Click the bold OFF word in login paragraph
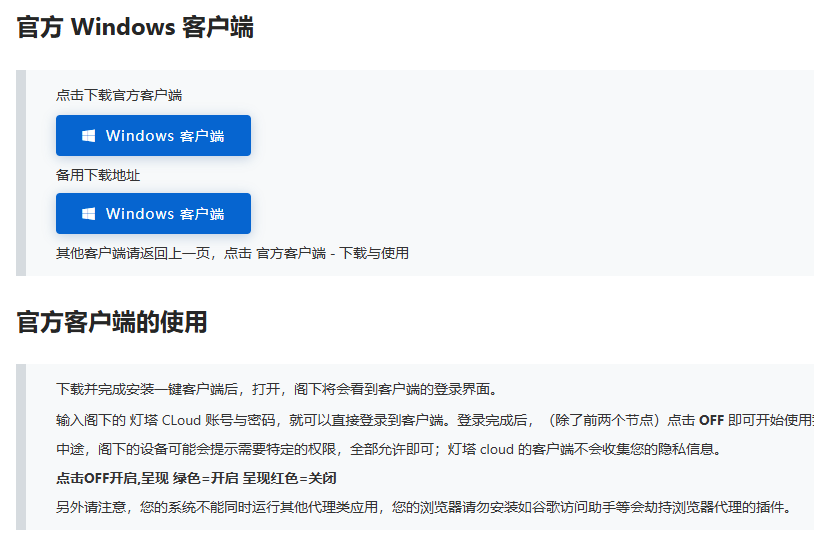This screenshot has height=551, width=814. [711, 419]
